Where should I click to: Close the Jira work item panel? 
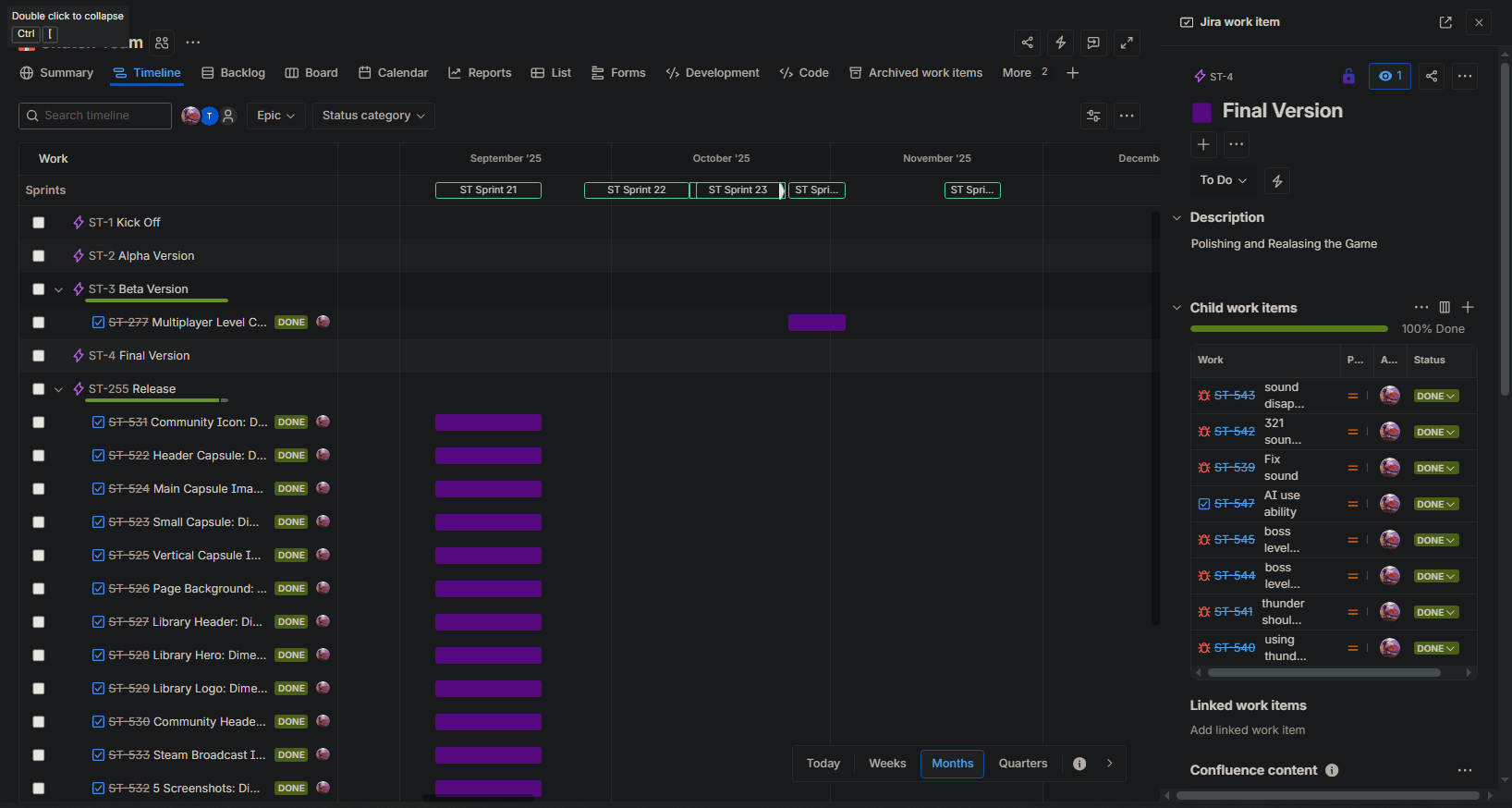pyautogui.click(x=1479, y=22)
